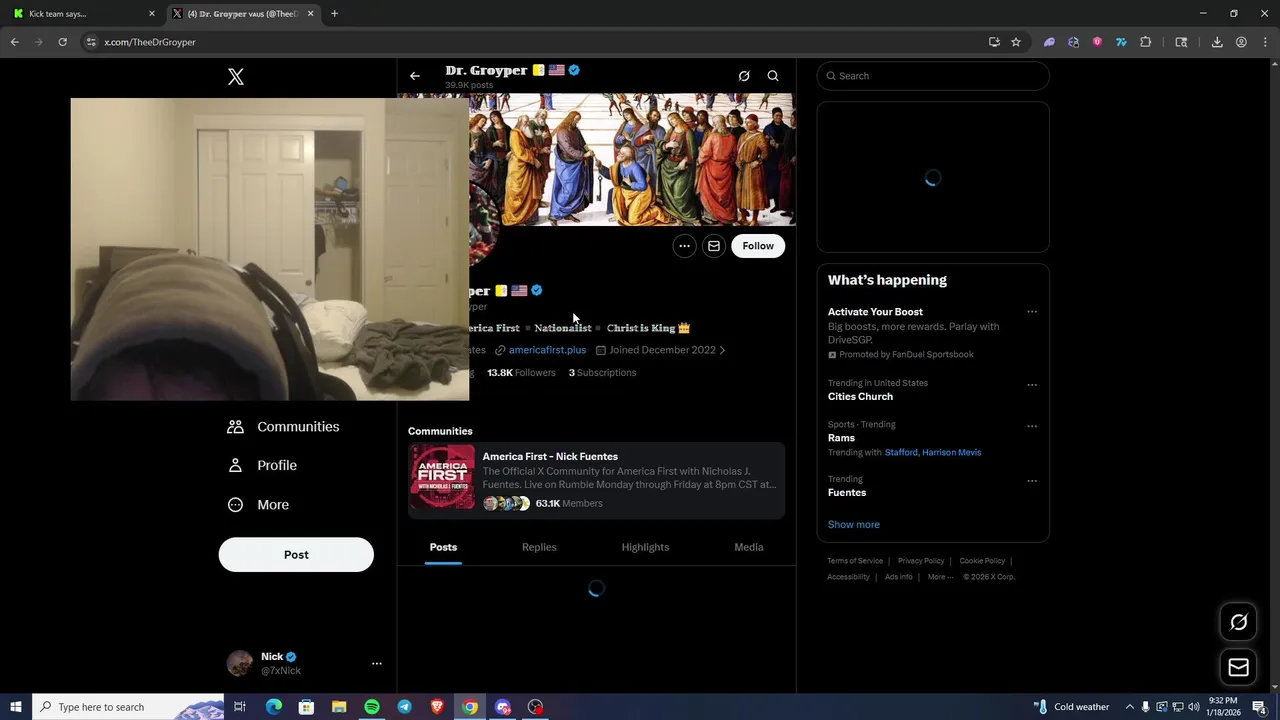
Task: Open Cookie Policy footer link
Action: (982, 561)
